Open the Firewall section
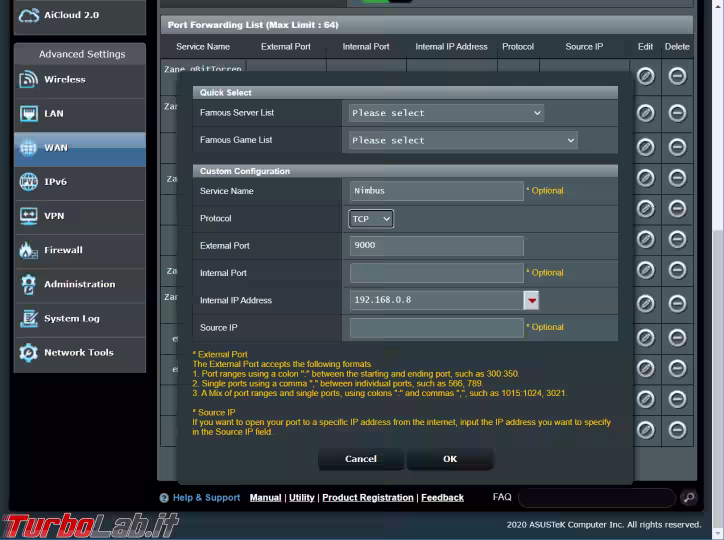Screen dimensions: 724x540 point(80,251)
